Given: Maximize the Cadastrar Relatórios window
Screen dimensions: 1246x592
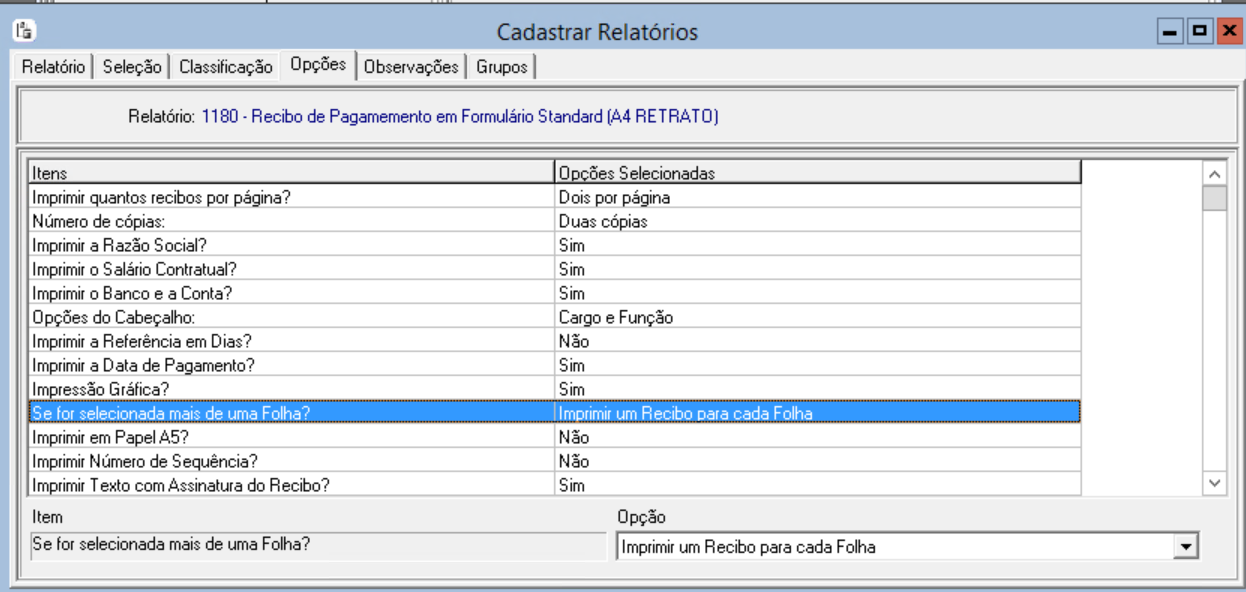Looking at the screenshot, I should [x=1197, y=31].
